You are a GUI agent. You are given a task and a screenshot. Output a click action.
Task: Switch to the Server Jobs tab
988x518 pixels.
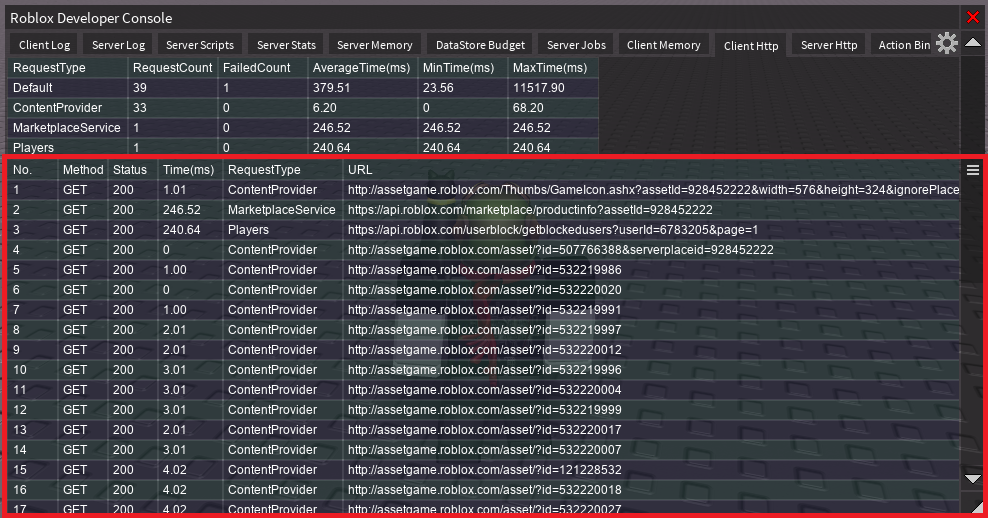(x=576, y=45)
